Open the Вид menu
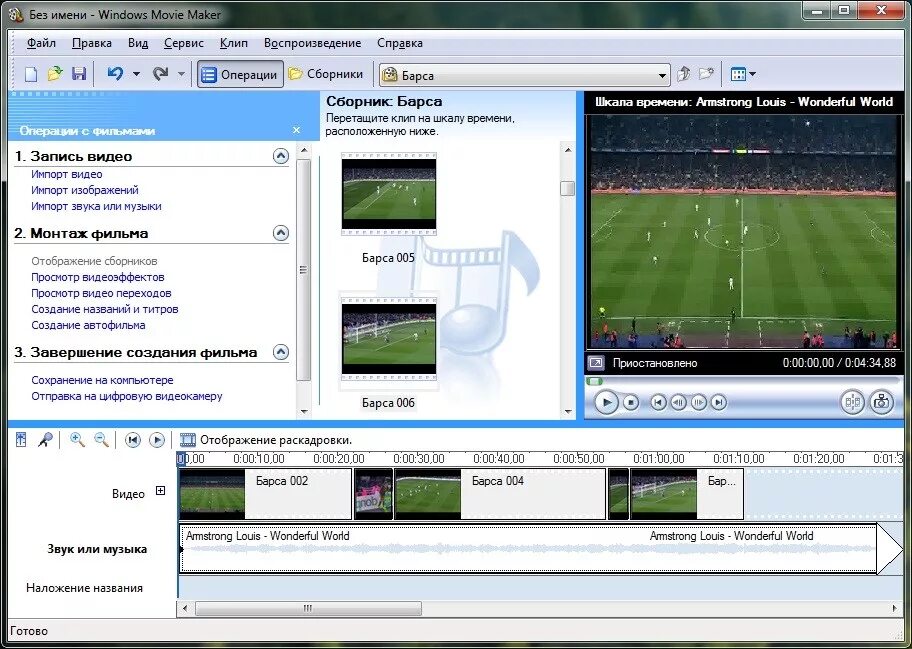Screen dimensions: 912x649 [138, 43]
